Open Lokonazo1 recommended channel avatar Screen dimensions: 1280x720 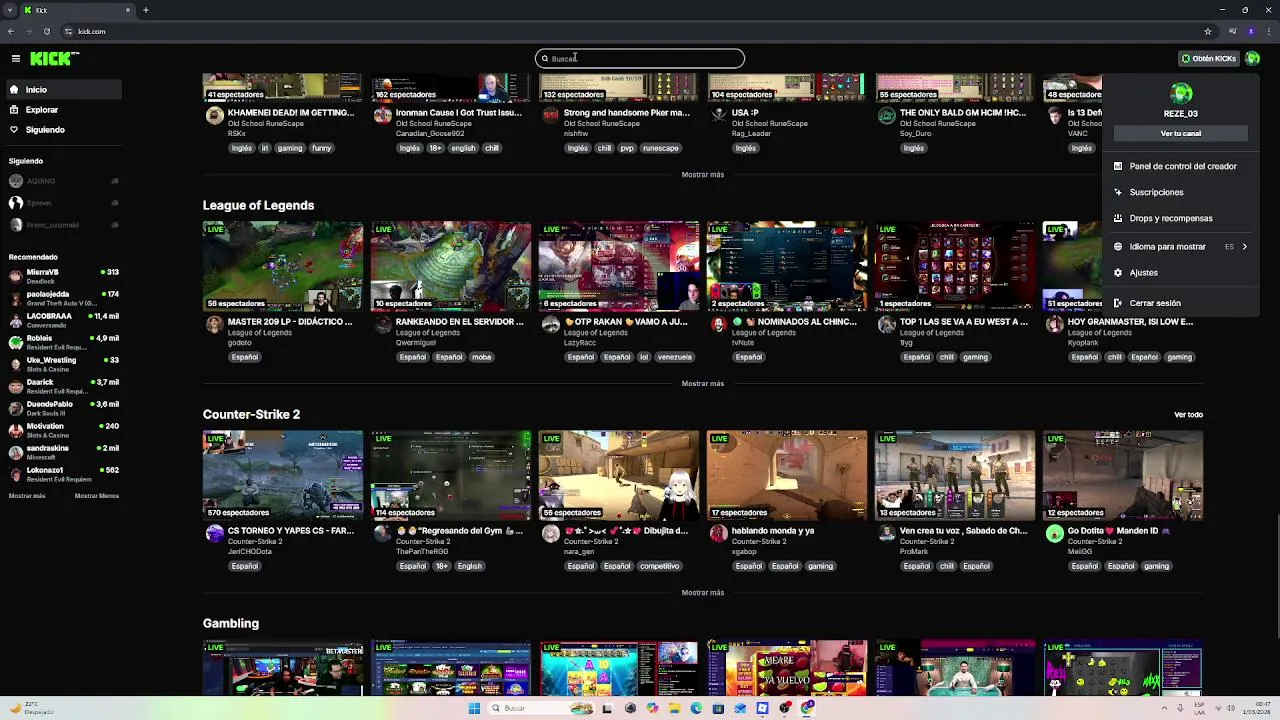click(16, 474)
